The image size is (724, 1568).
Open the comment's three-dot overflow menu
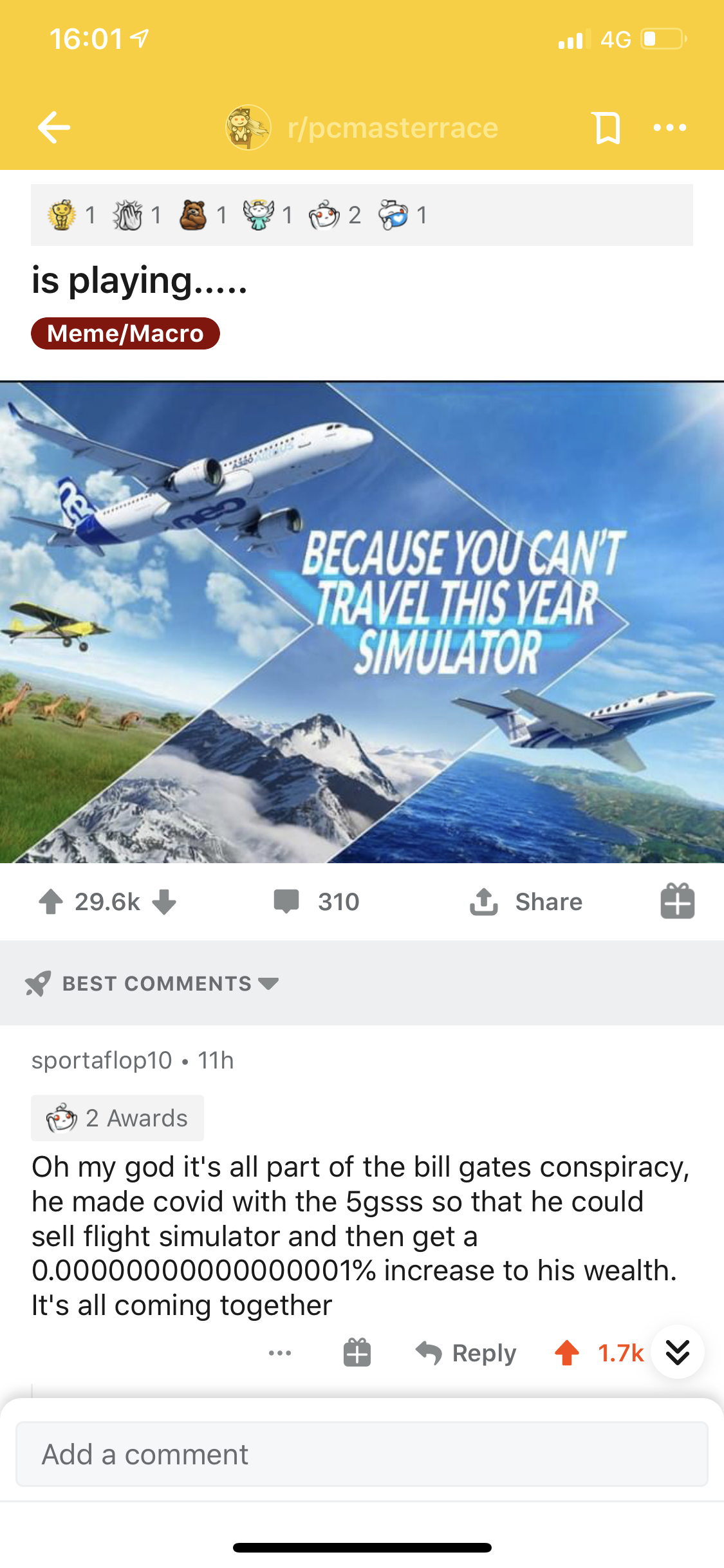280,1353
